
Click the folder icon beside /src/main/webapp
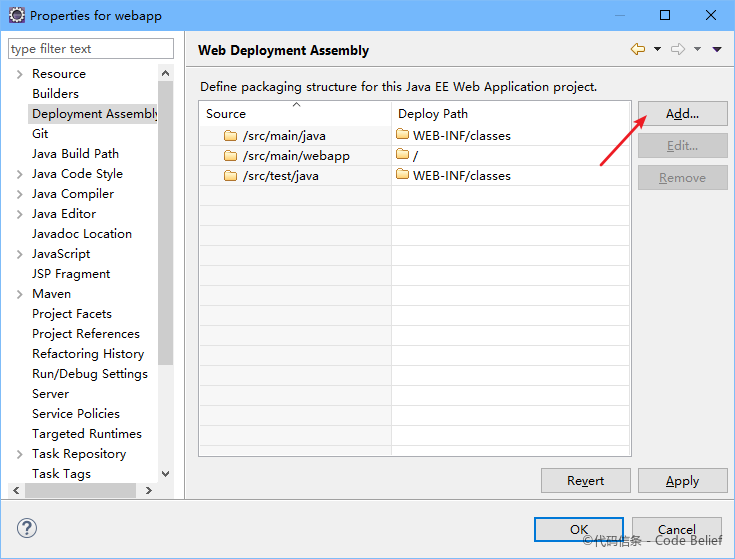click(x=230, y=156)
